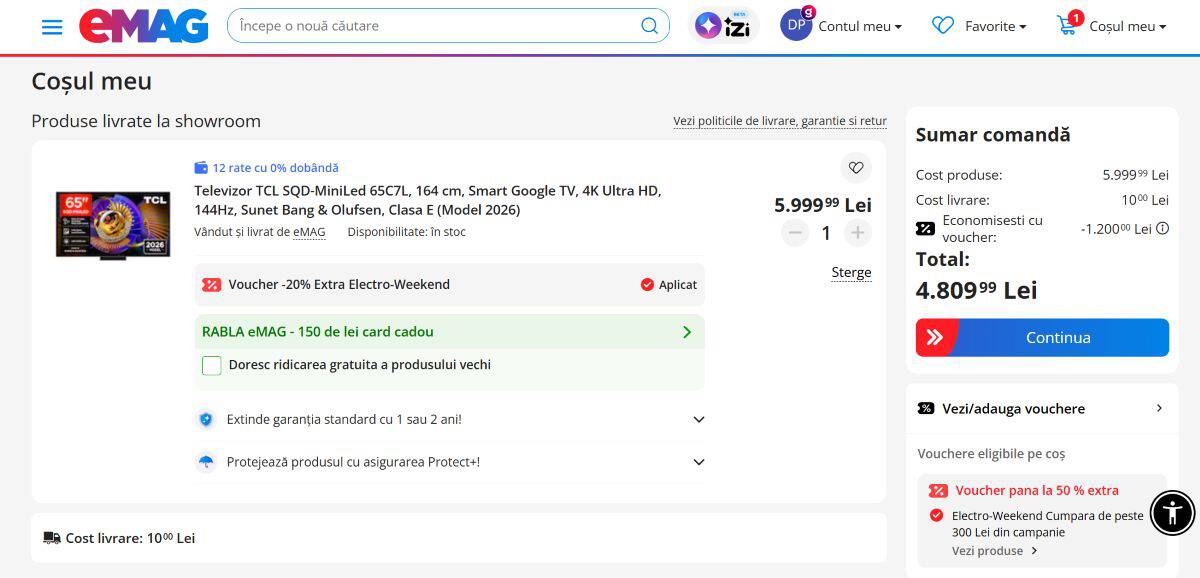Click the search input field

coord(435,26)
